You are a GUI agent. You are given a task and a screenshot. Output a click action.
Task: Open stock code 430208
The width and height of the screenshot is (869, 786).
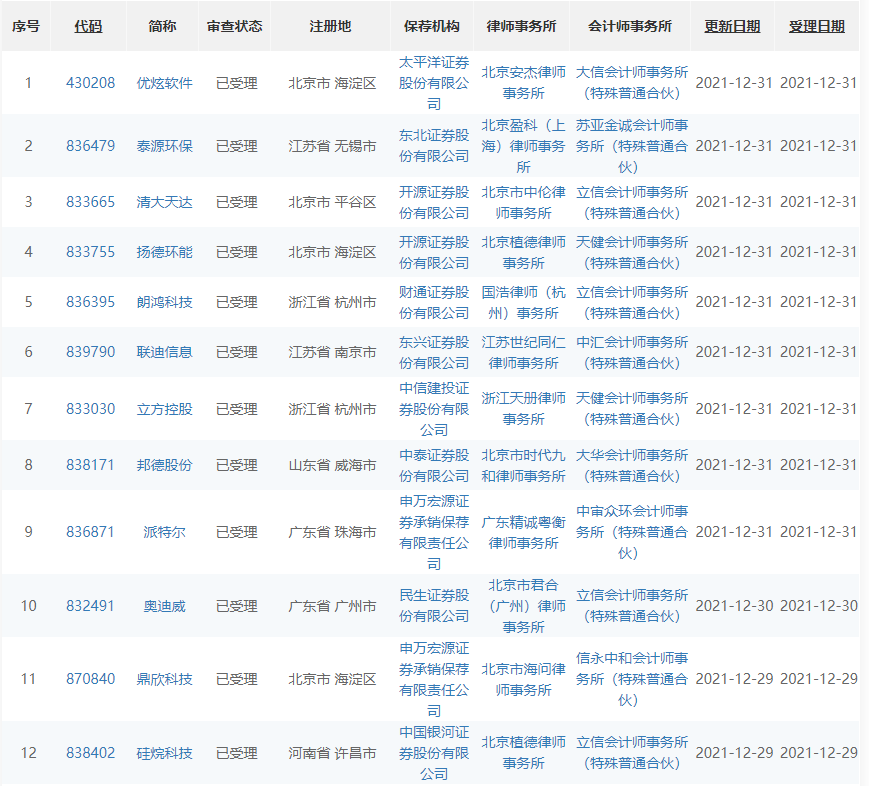pyautogui.click(x=90, y=83)
